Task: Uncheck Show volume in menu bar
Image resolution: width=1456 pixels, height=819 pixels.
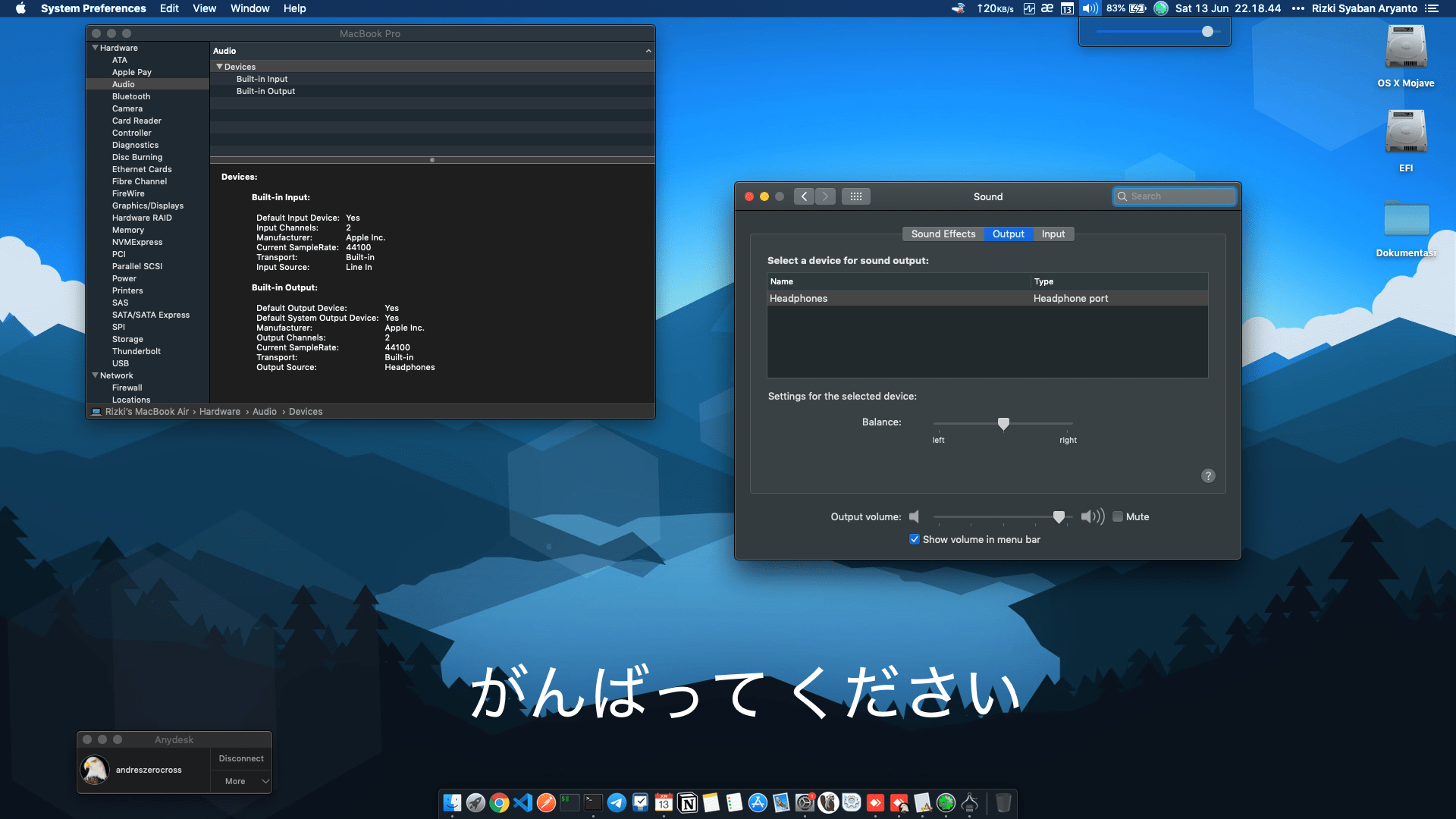Action: pos(915,538)
